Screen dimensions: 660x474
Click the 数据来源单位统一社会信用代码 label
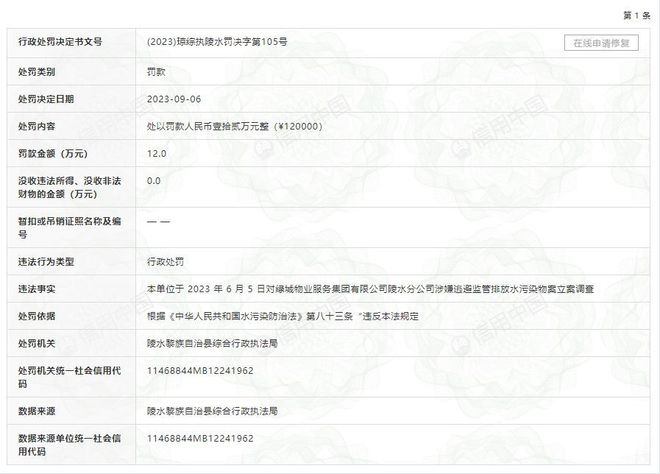click(69, 445)
